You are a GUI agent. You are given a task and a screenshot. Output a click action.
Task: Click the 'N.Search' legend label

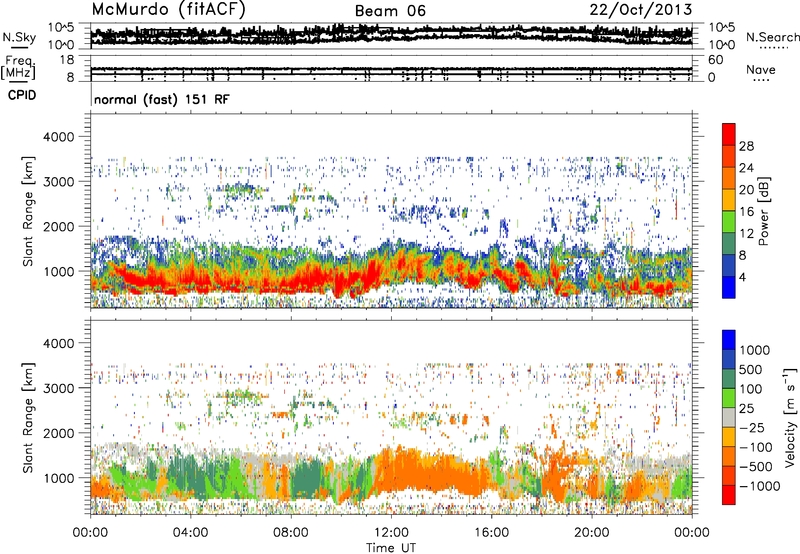coord(772,37)
